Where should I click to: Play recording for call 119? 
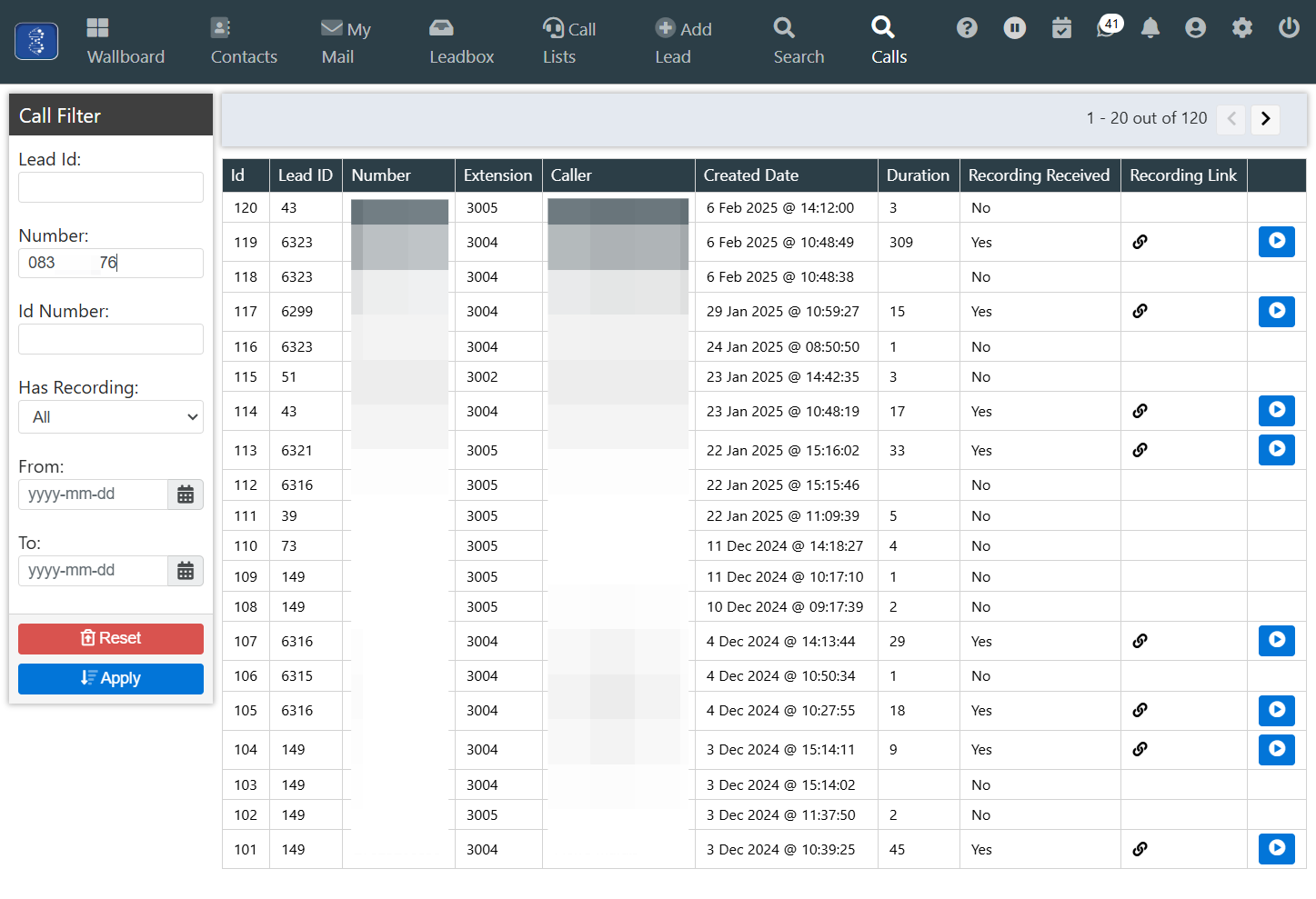[x=1277, y=242]
